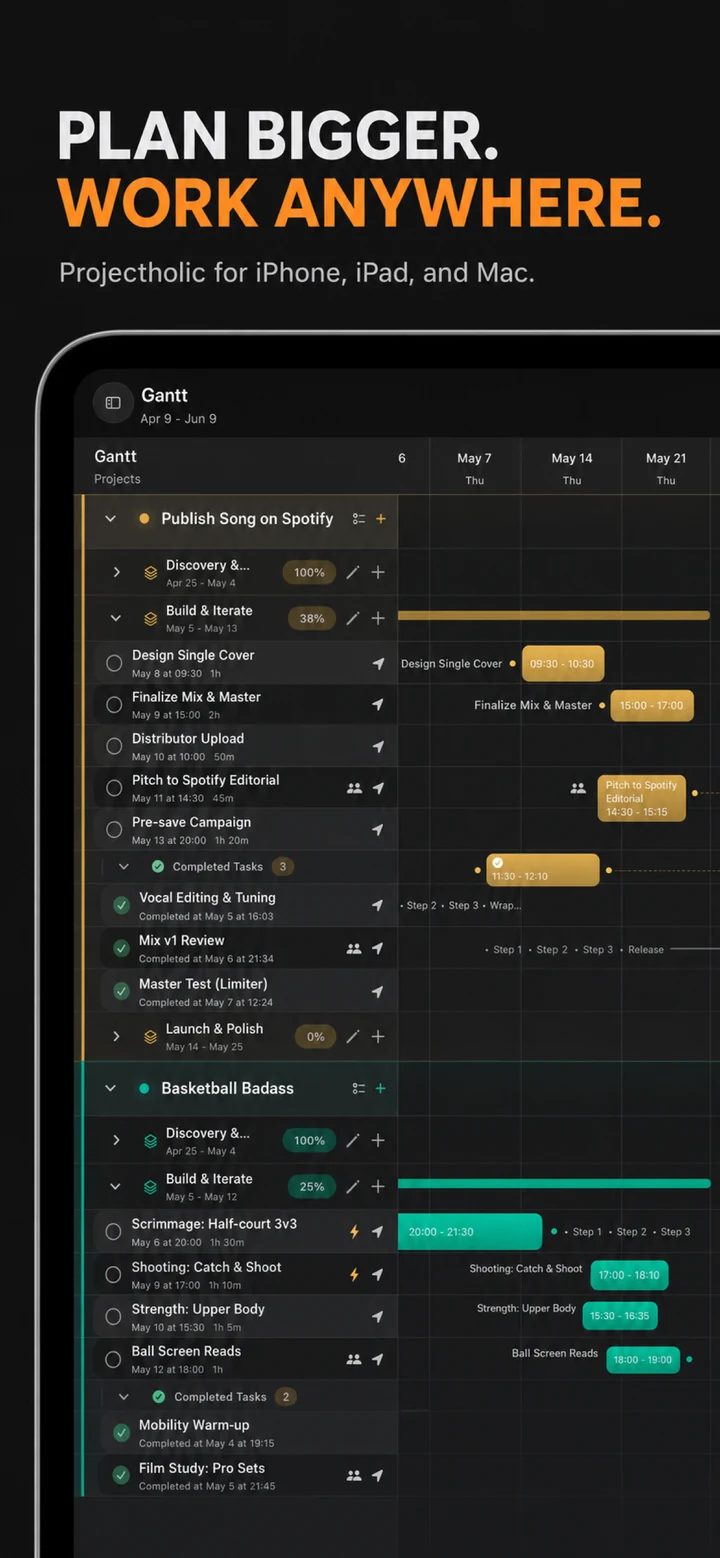Uncheck completed Mix v1 Review task
The width and height of the screenshot is (720, 1558).
(121, 948)
